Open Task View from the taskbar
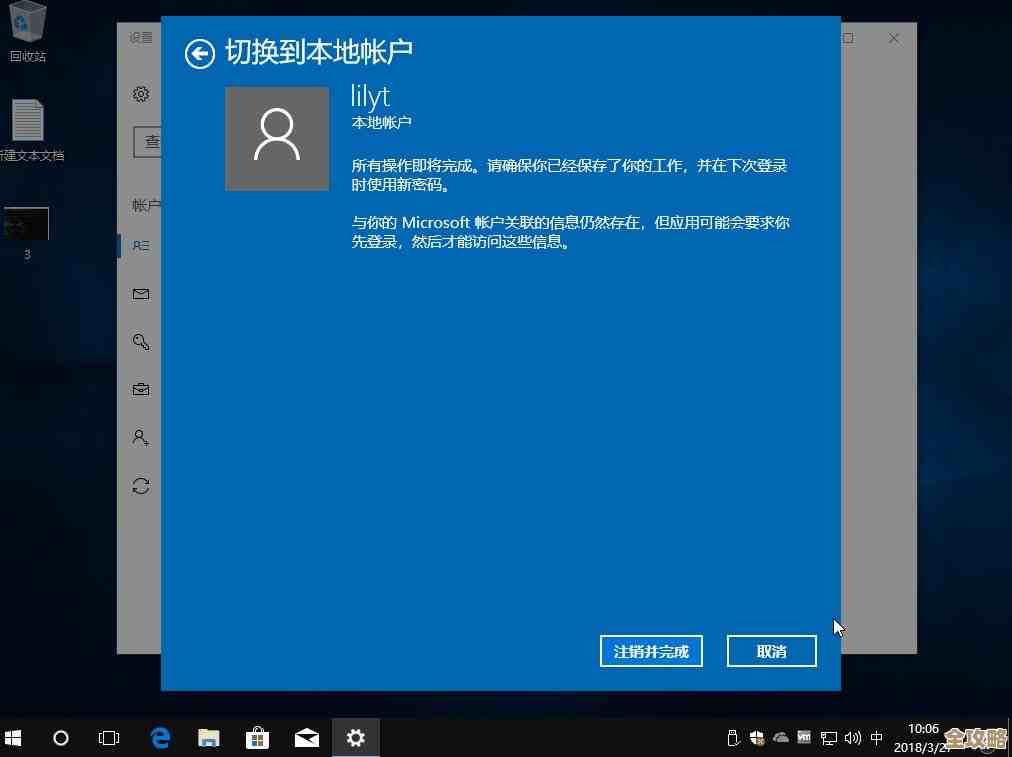 (x=109, y=737)
